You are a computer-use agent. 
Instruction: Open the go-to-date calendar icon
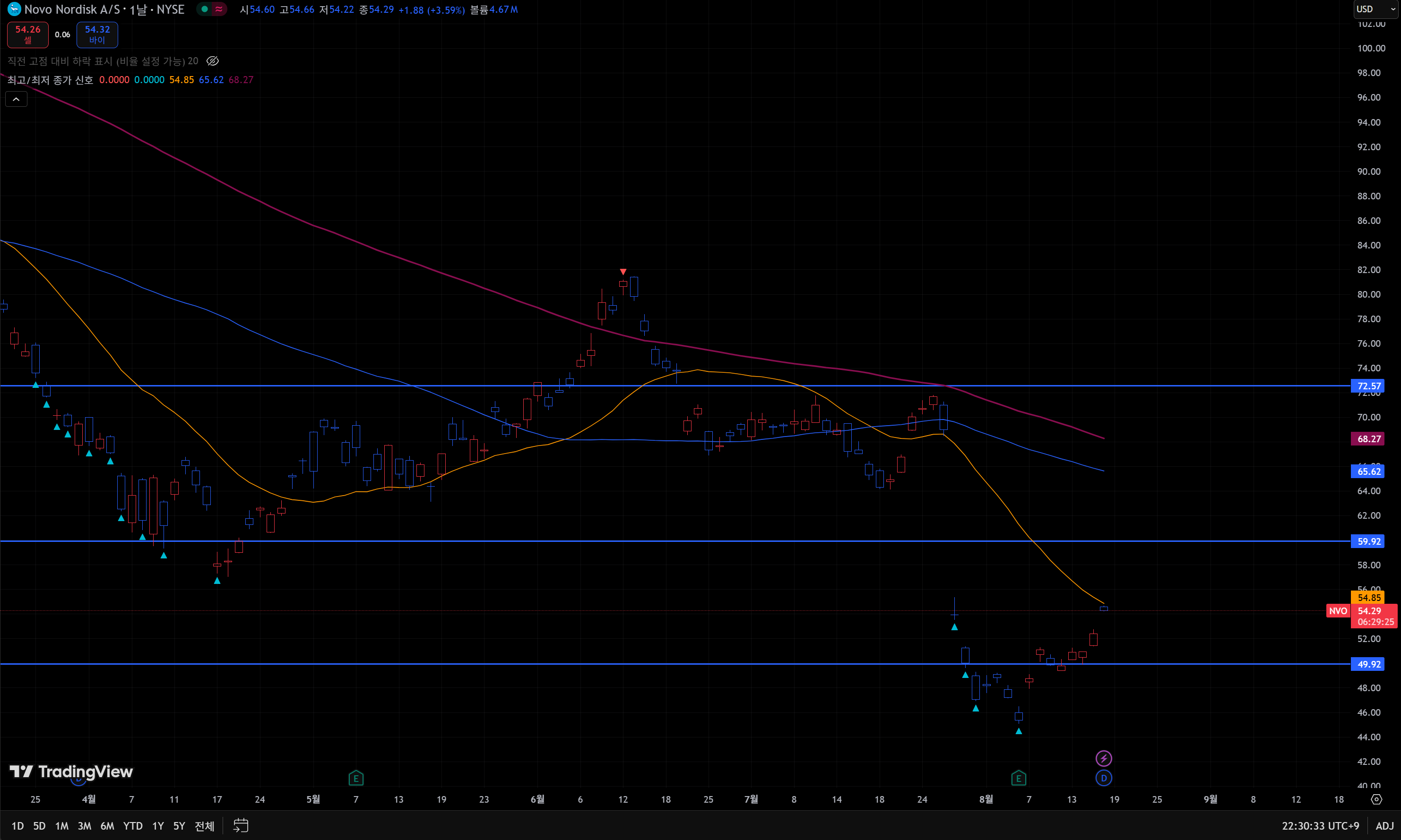pyautogui.click(x=241, y=825)
